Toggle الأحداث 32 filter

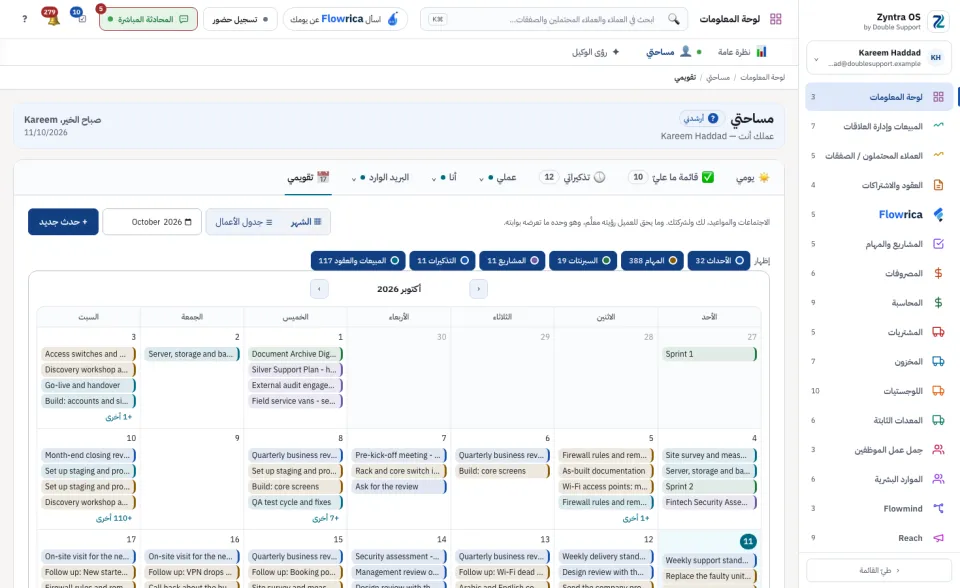point(719,261)
